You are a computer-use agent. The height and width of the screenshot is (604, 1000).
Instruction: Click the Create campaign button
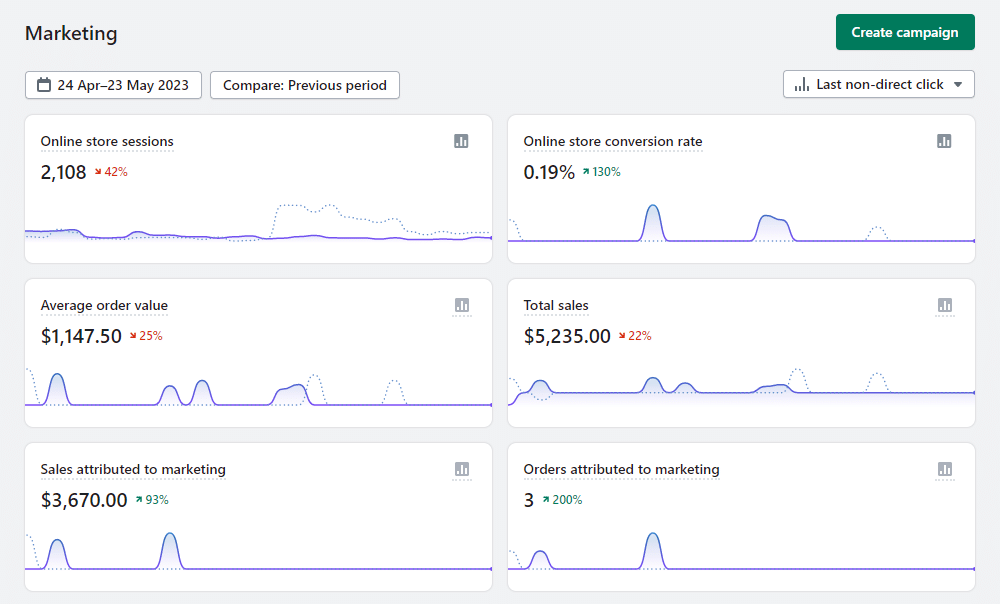click(904, 32)
